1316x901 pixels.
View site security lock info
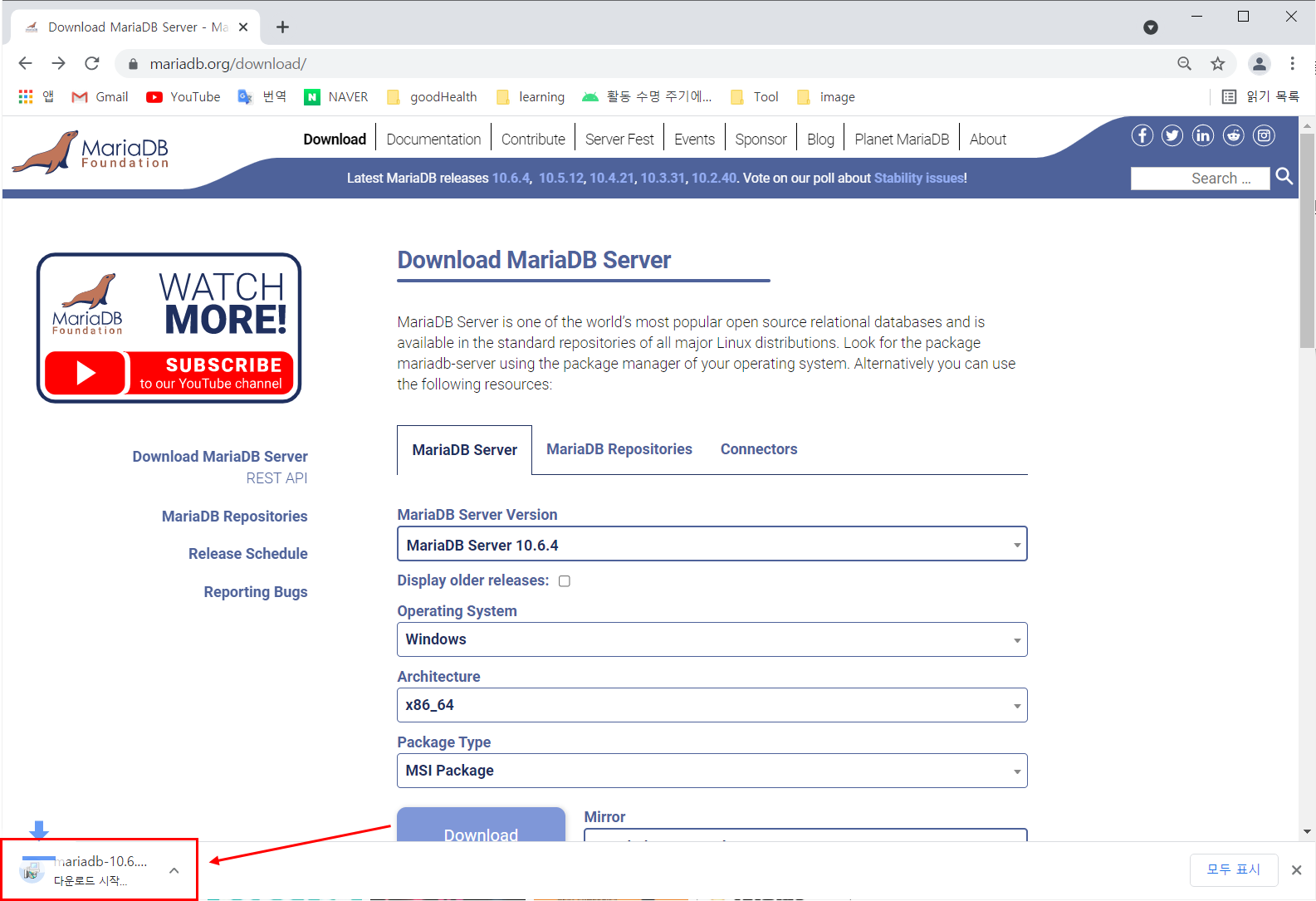[133, 64]
